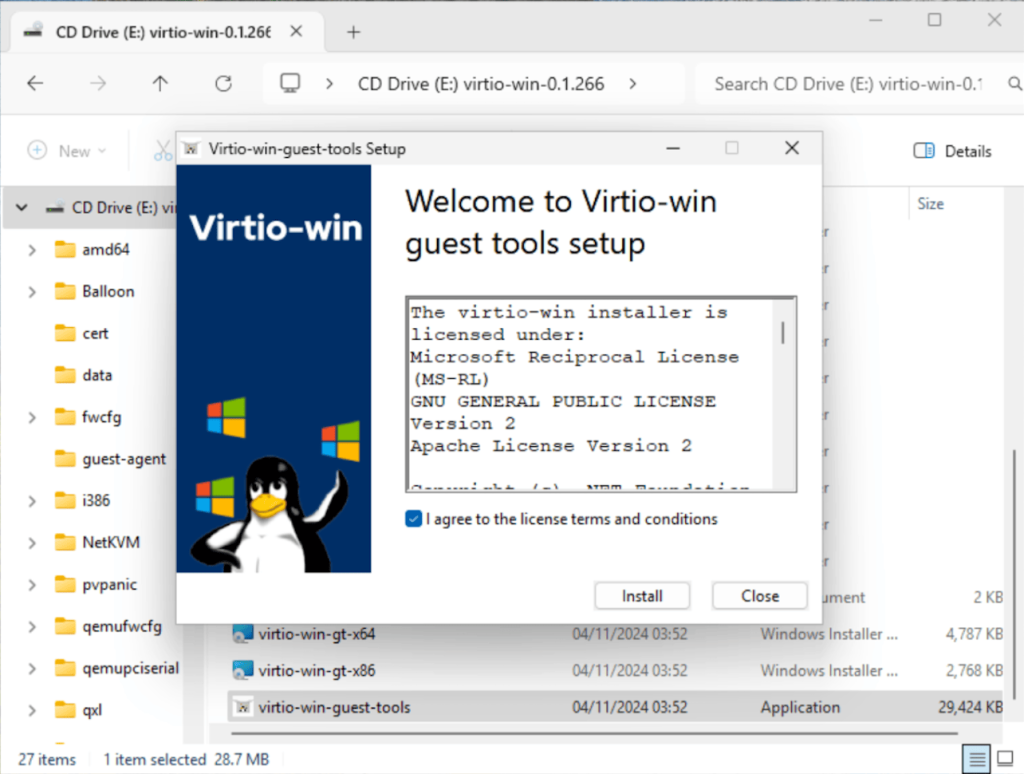Switch to large thumbnails via status bar icon
This screenshot has height=774, width=1024.
pyautogui.click(x=1005, y=759)
